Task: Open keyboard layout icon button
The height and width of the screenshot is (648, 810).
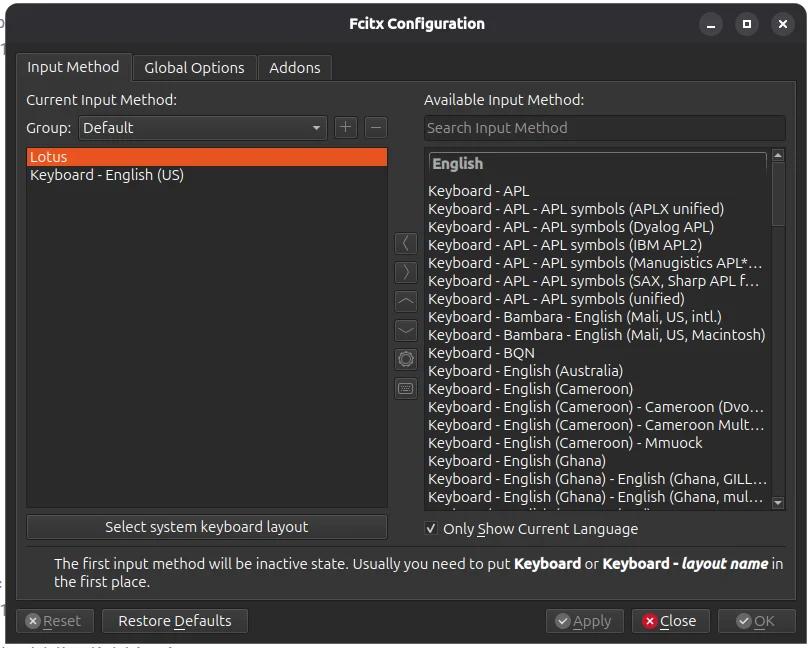Action: click(406, 389)
